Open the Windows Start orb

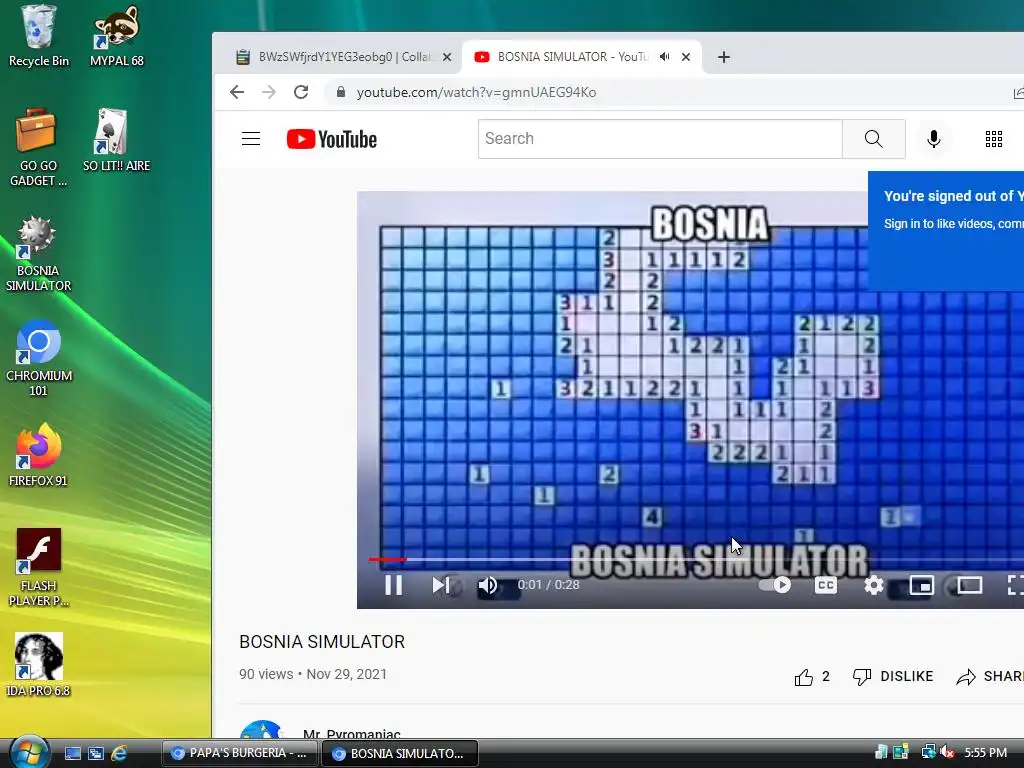tap(30, 751)
